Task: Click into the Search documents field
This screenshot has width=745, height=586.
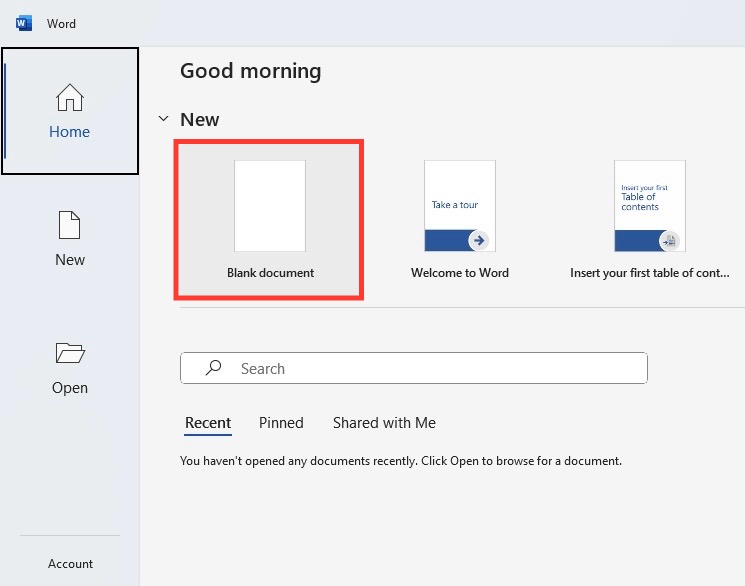Action: (413, 368)
